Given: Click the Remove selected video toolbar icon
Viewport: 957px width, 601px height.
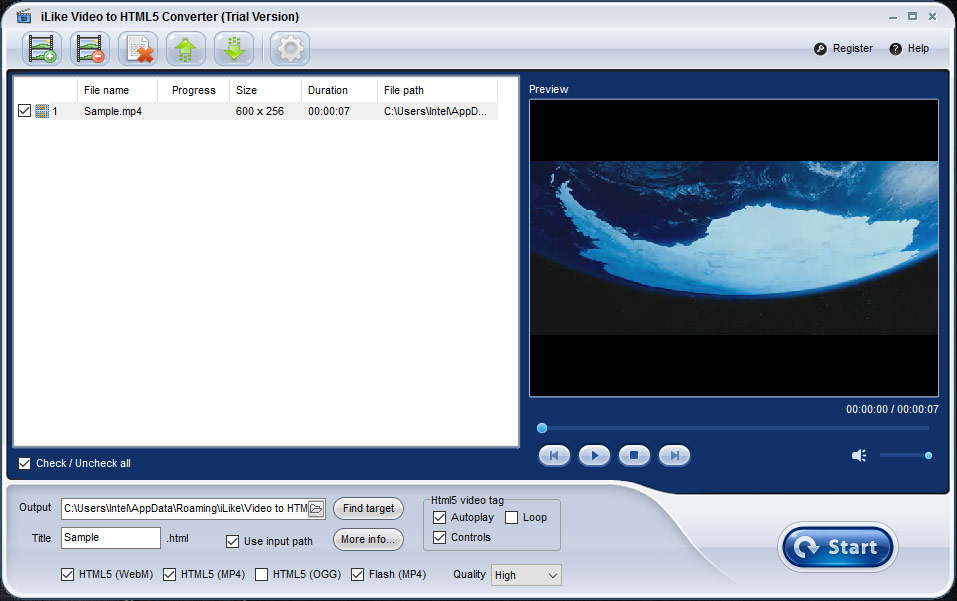Looking at the screenshot, I should click(x=90, y=48).
